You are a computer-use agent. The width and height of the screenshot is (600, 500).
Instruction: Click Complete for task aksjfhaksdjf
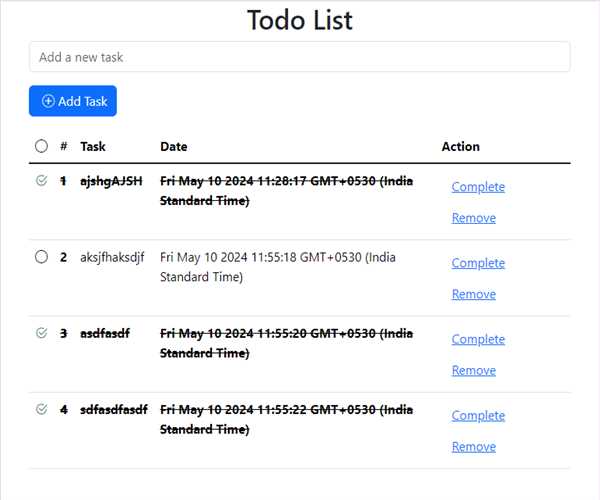tap(478, 263)
